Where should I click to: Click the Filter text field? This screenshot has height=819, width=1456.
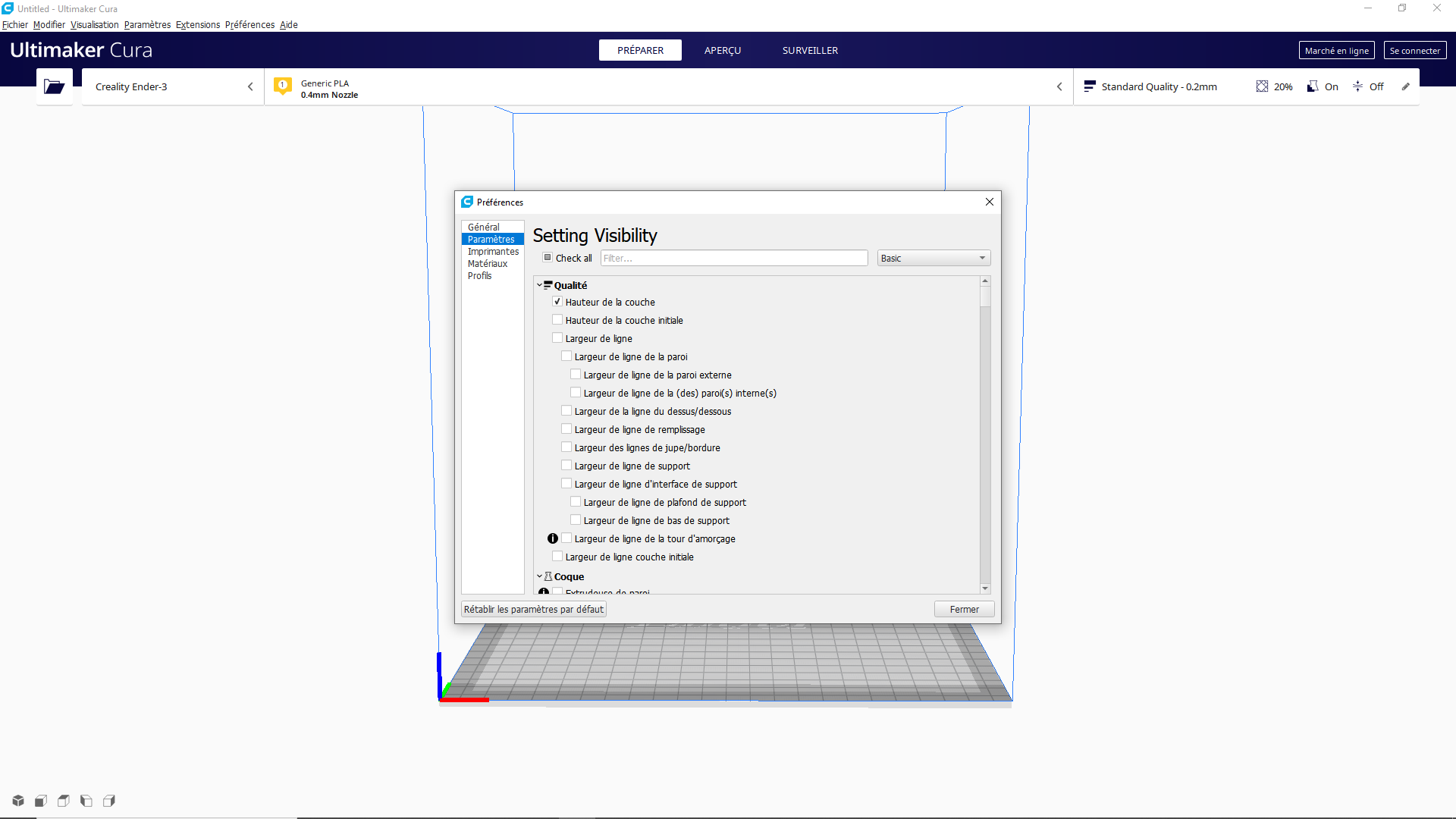point(733,258)
